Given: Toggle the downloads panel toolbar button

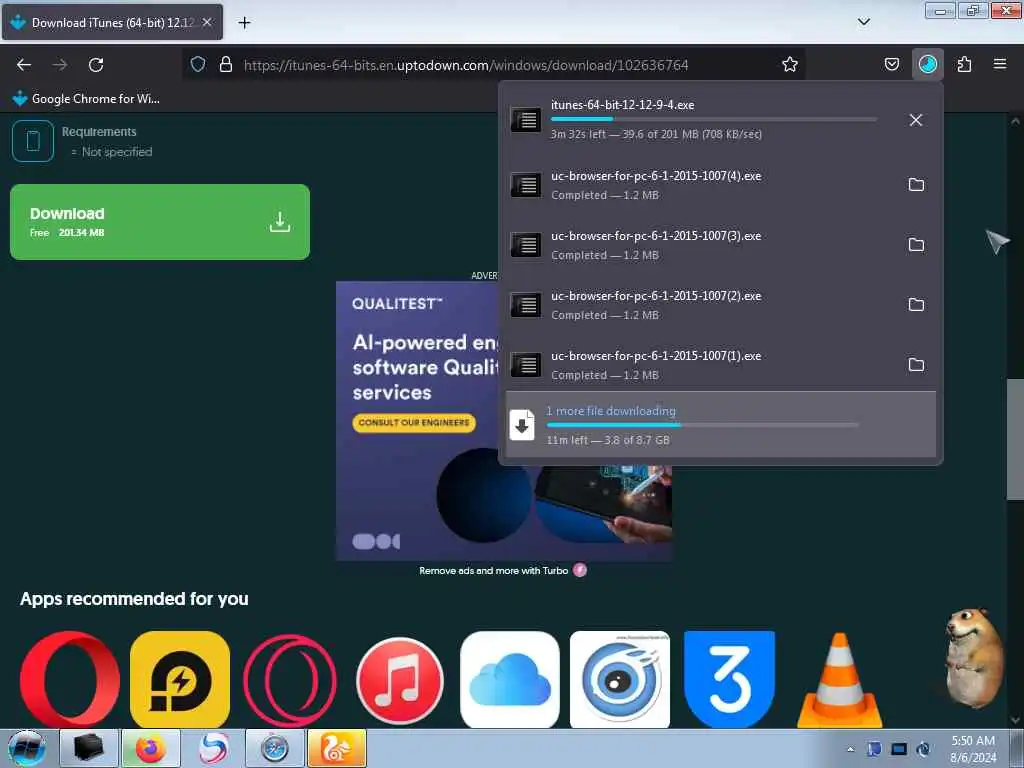Looking at the screenshot, I should pos(927,64).
